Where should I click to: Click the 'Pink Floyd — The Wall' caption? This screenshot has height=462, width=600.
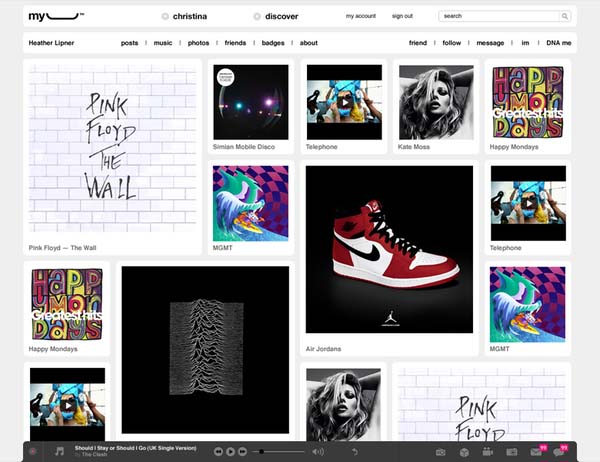[62, 248]
